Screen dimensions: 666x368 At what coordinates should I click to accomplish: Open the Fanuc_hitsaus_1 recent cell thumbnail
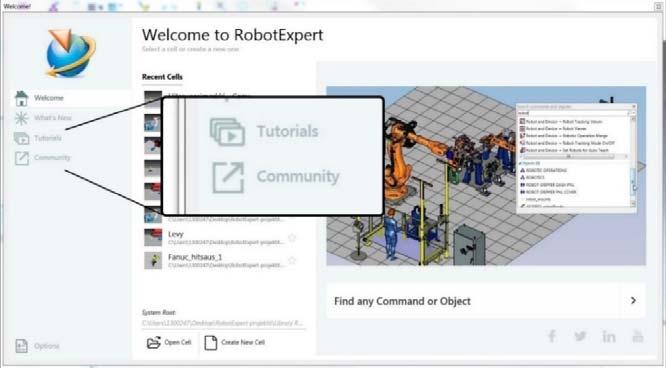153,260
